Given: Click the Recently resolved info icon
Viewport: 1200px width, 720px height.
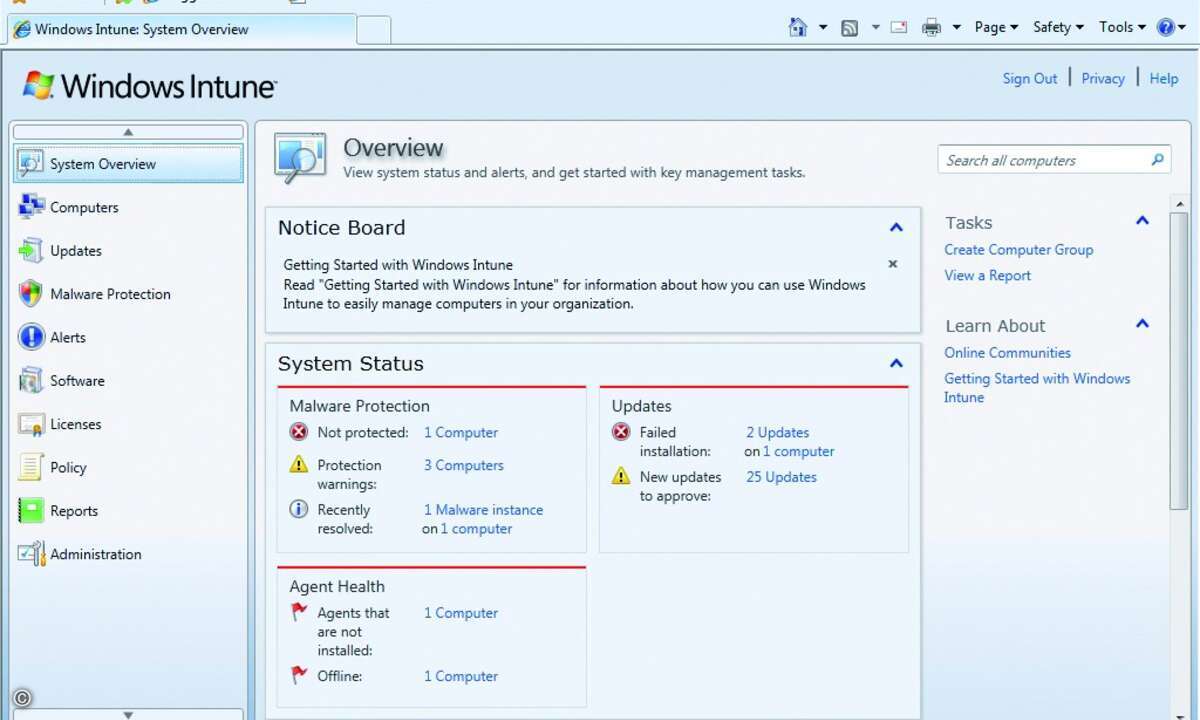Looking at the screenshot, I should [299, 509].
